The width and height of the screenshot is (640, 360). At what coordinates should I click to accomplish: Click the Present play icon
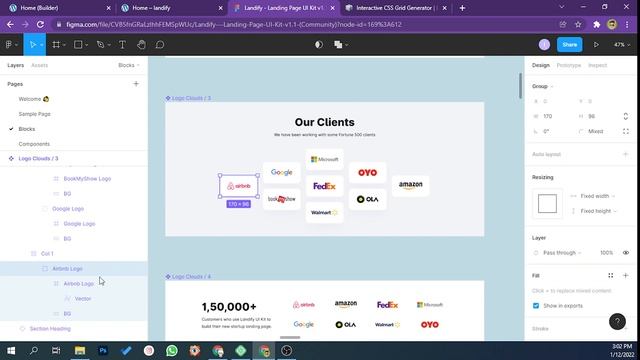(x=596, y=44)
